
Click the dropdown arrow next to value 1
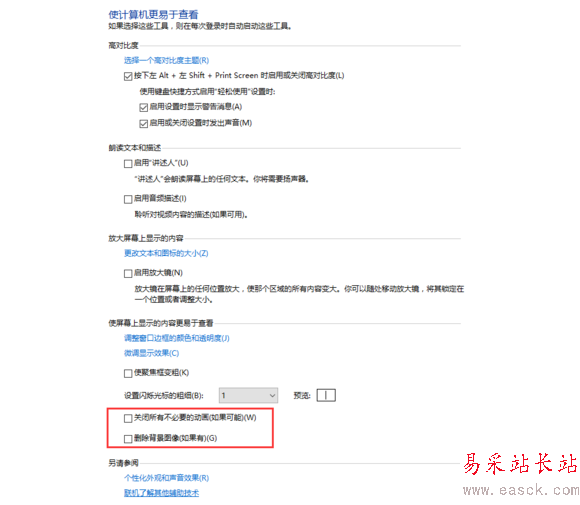(272, 395)
